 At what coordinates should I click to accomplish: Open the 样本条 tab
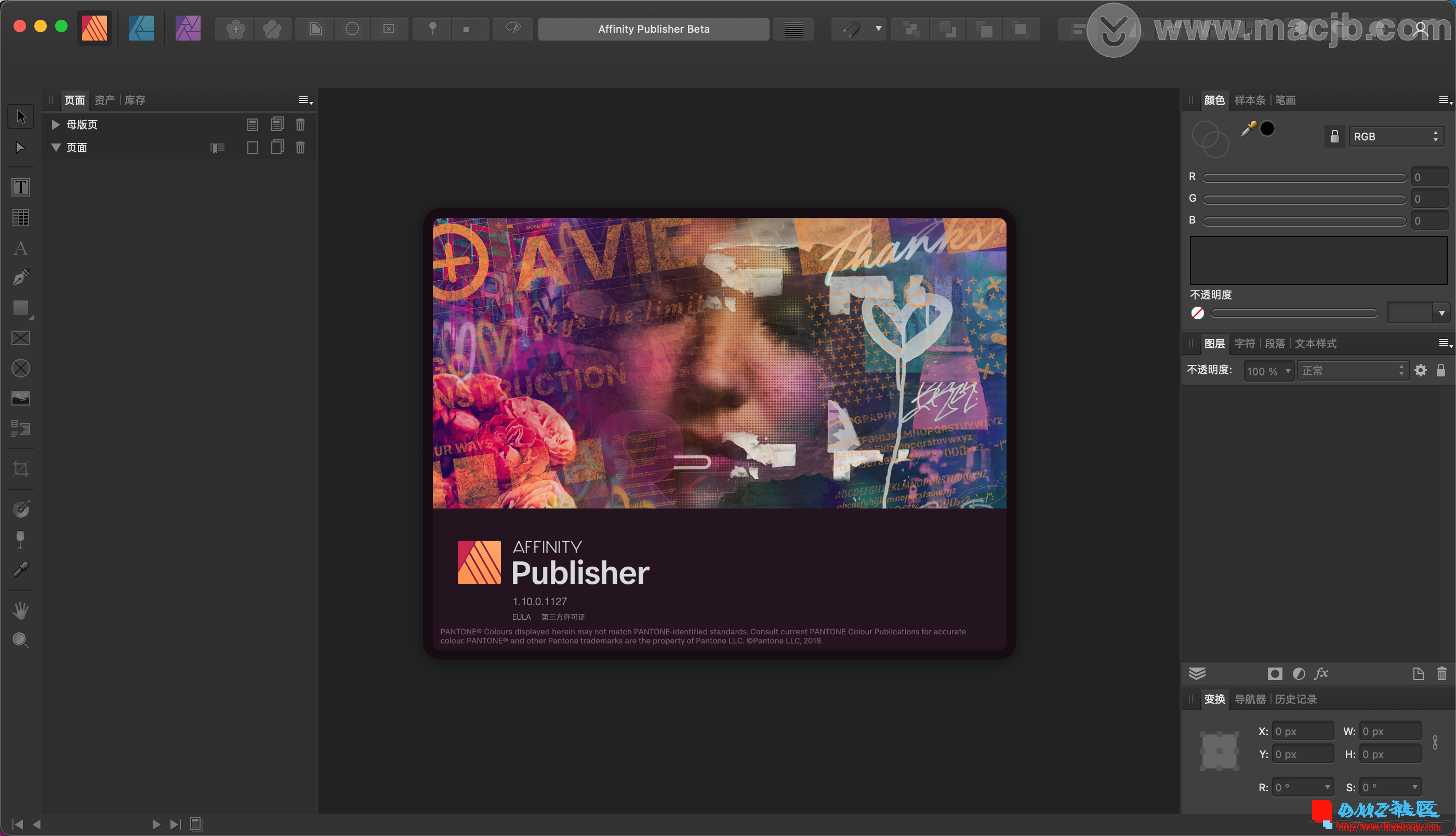[1250, 100]
